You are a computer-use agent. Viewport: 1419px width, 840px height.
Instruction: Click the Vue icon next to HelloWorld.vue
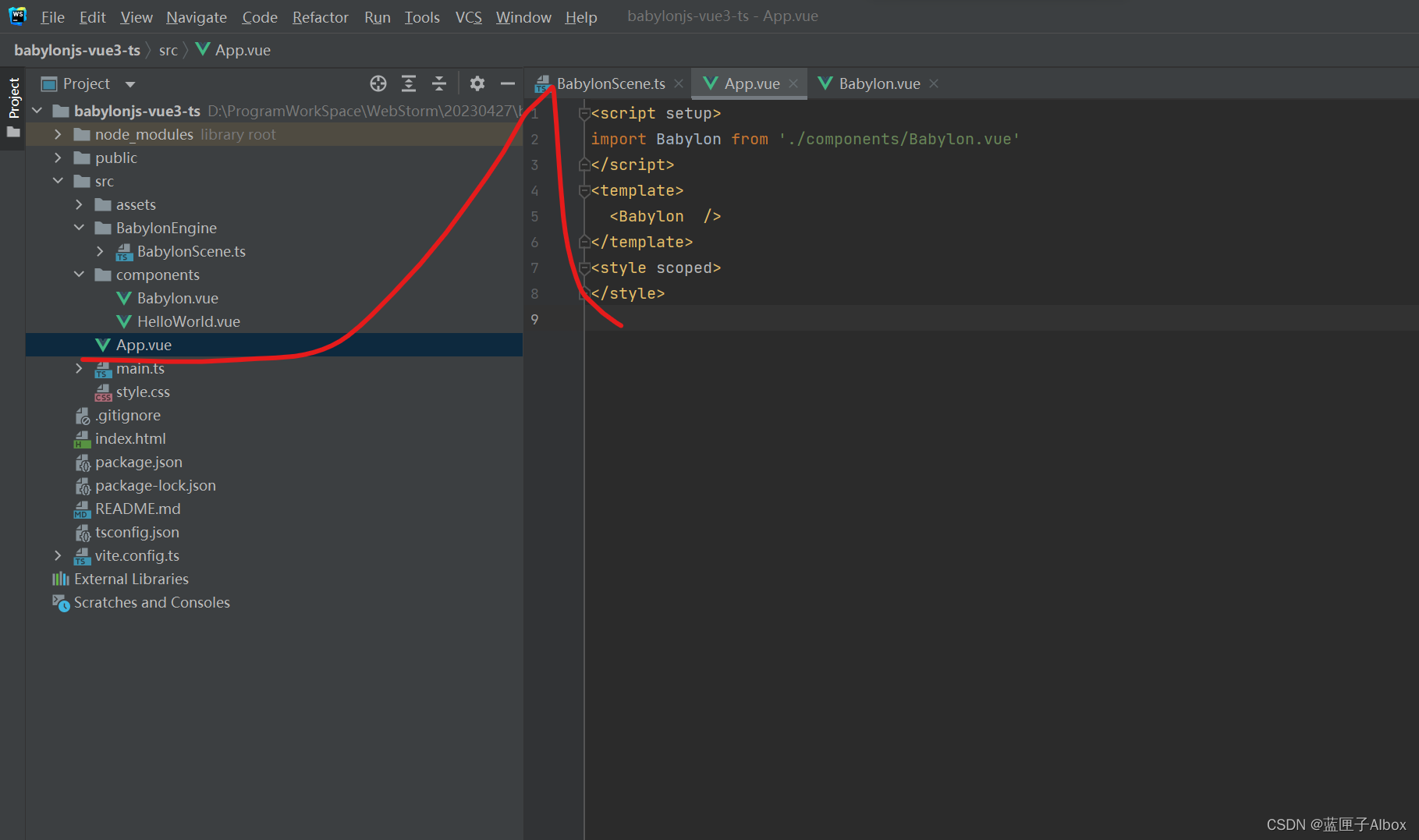(x=123, y=321)
